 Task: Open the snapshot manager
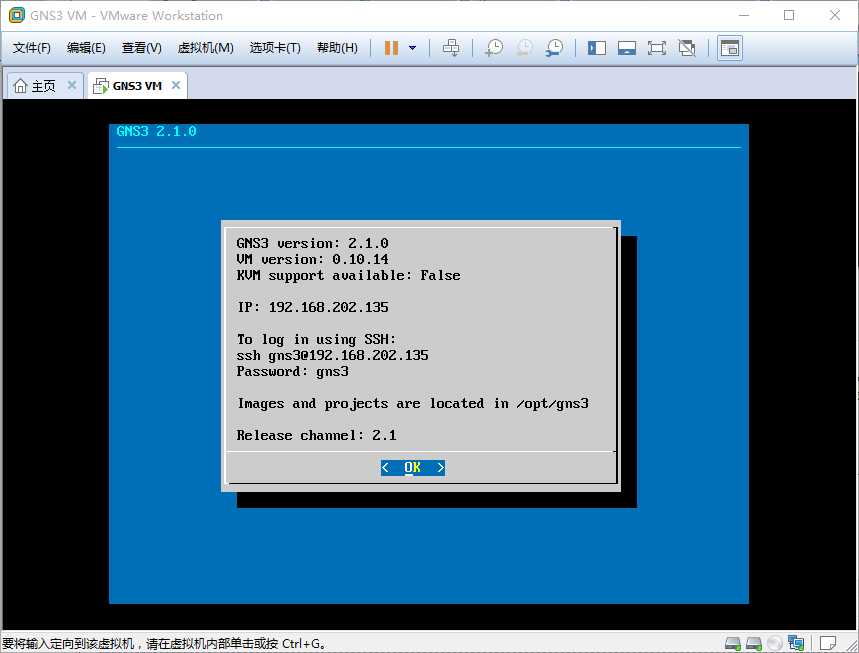pyautogui.click(x=554, y=48)
